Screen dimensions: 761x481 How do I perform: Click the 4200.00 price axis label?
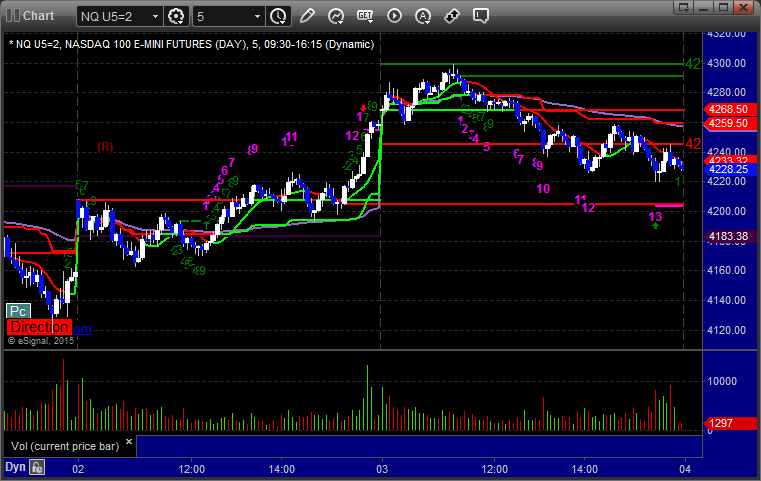727,211
